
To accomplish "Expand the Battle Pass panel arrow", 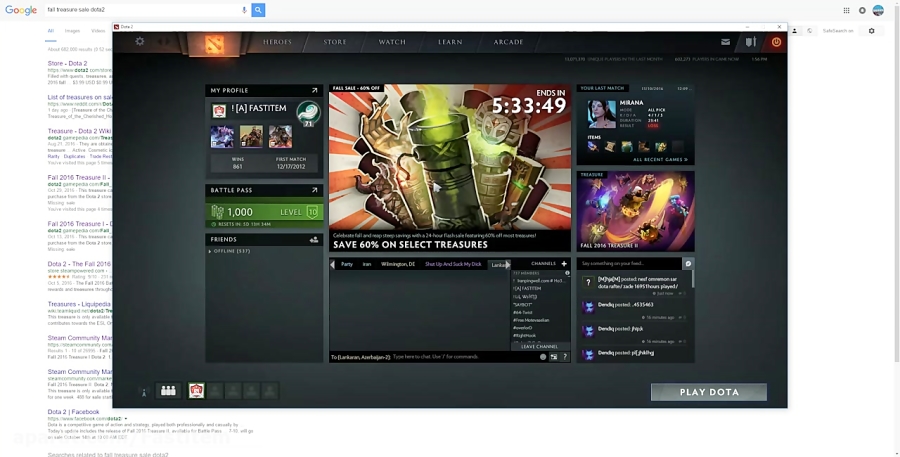I will coord(314,189).
